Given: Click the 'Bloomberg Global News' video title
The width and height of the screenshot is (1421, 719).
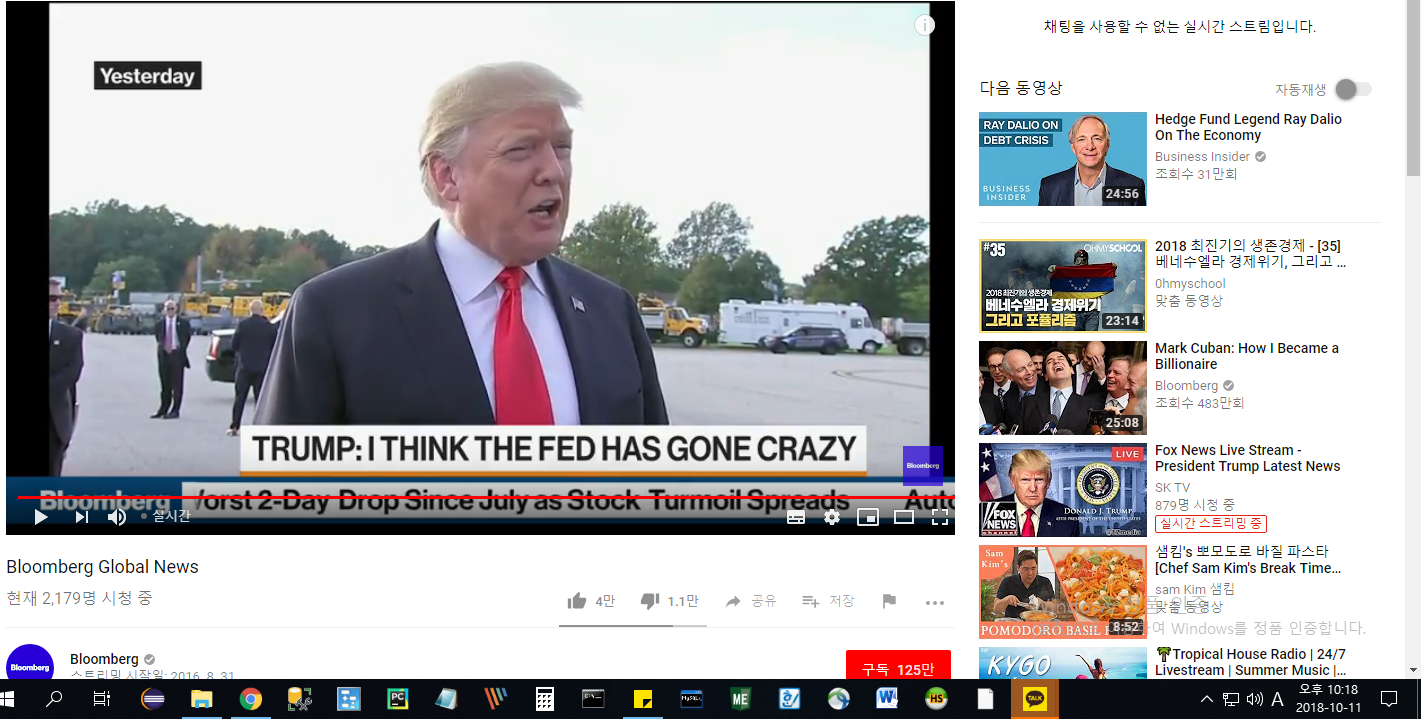Looking at the screenshot, I should 102,567.
